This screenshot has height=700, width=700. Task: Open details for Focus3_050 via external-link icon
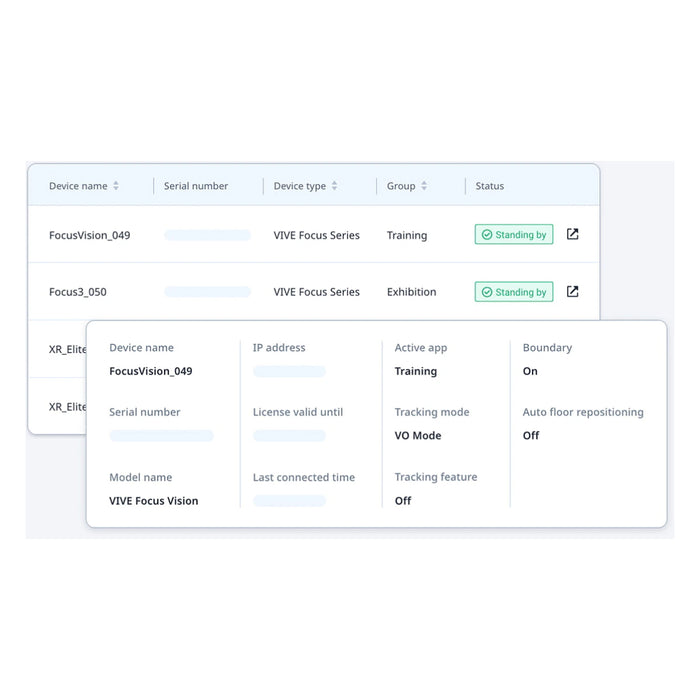(572, 292)
